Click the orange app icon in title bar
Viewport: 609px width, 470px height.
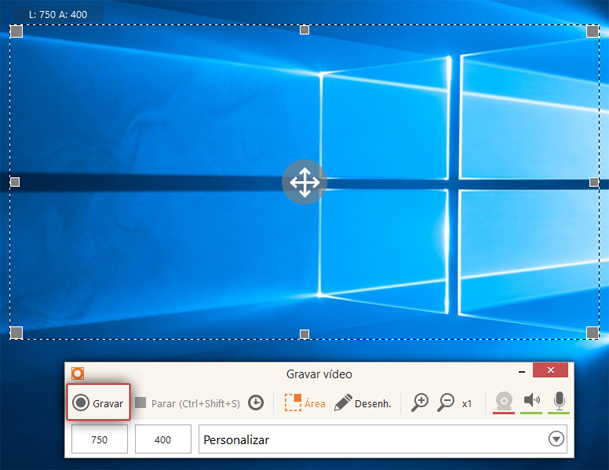pyautogui.click(x=78, y=373)
